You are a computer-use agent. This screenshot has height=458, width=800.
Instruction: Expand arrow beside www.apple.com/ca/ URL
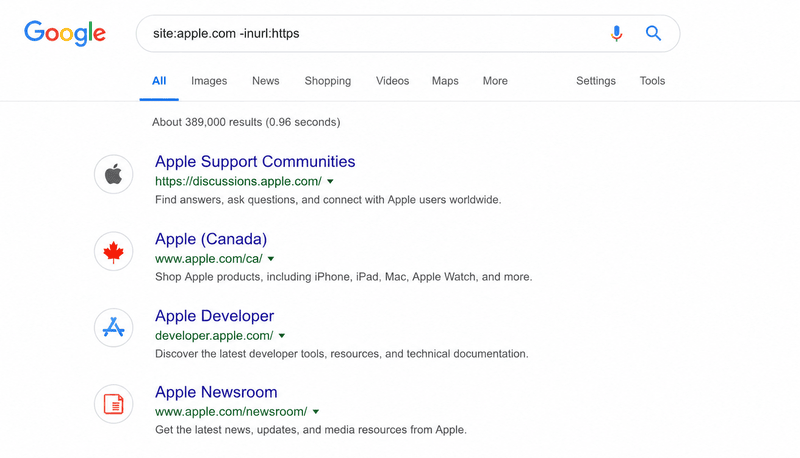tap(271, 259)
